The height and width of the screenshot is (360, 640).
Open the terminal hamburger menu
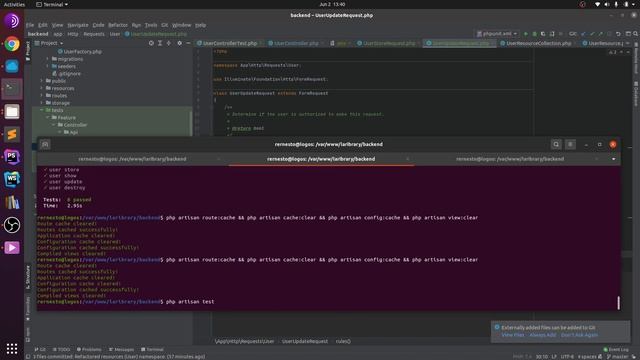click(x=570, y=144)
